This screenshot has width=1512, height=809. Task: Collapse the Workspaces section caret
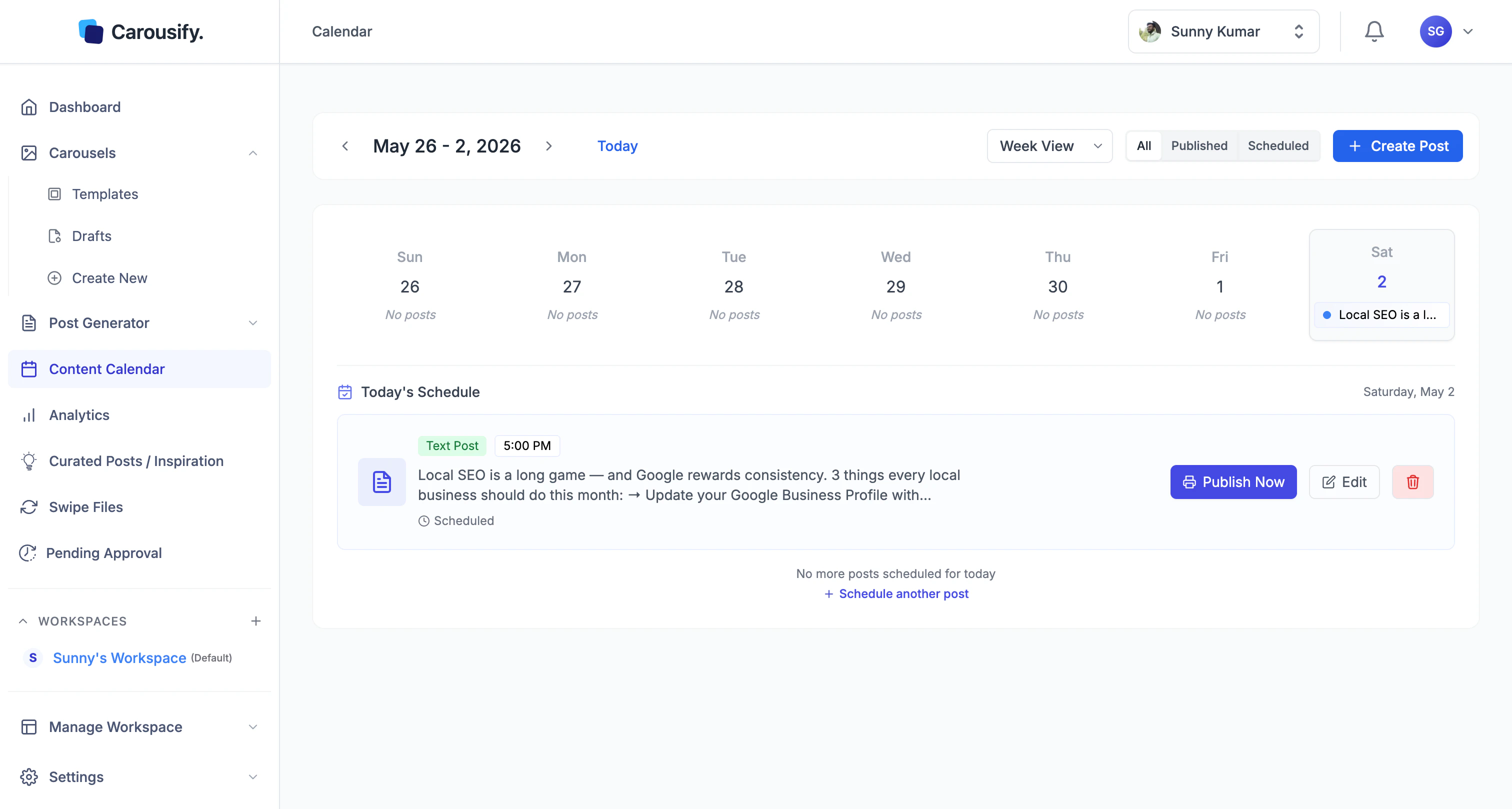tap(23, 621)
